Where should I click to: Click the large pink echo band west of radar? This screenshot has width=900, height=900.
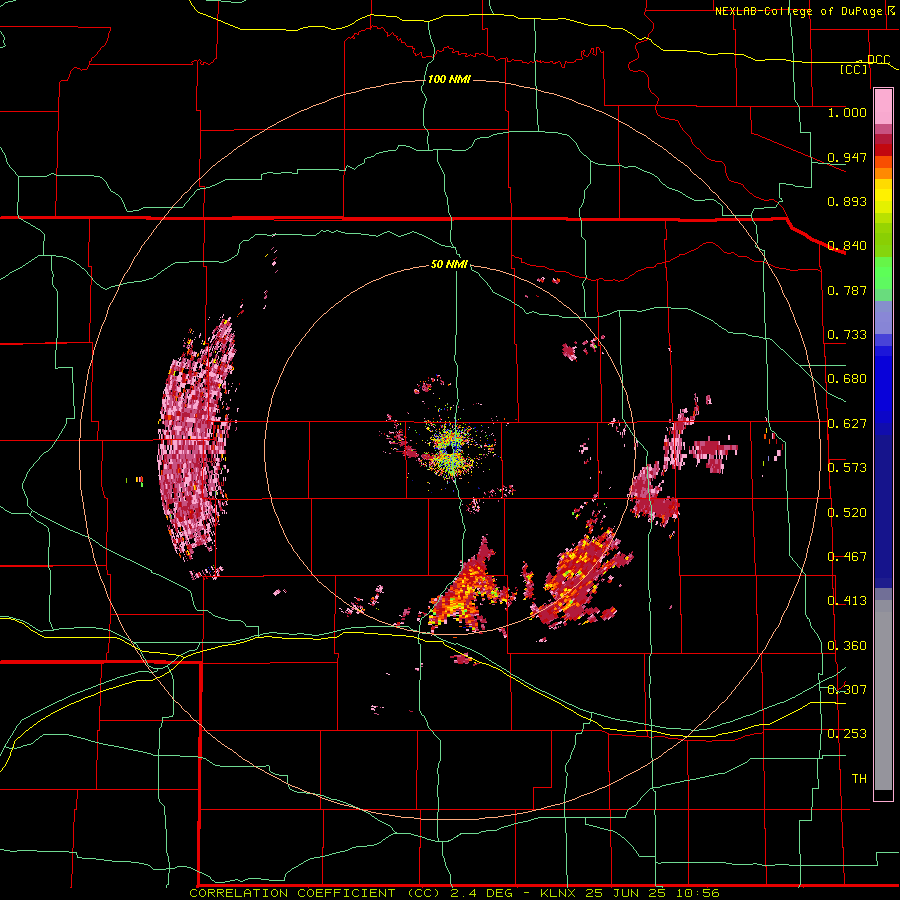(x=196, y=440)
